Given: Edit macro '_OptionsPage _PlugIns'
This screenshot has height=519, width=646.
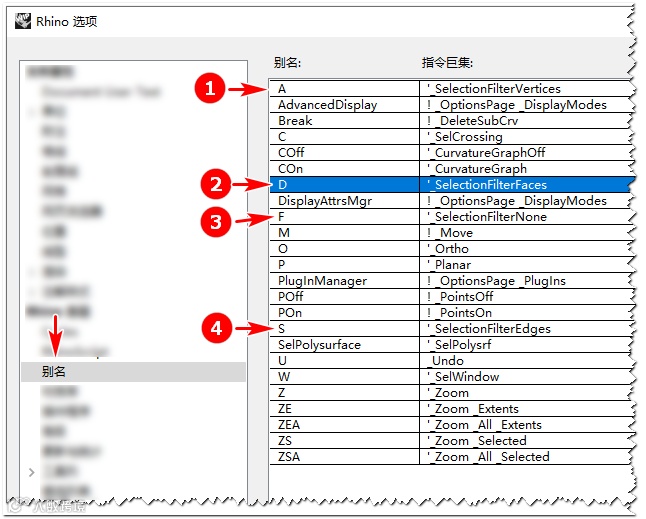Looking at the screenshot, I should [525, 281].
